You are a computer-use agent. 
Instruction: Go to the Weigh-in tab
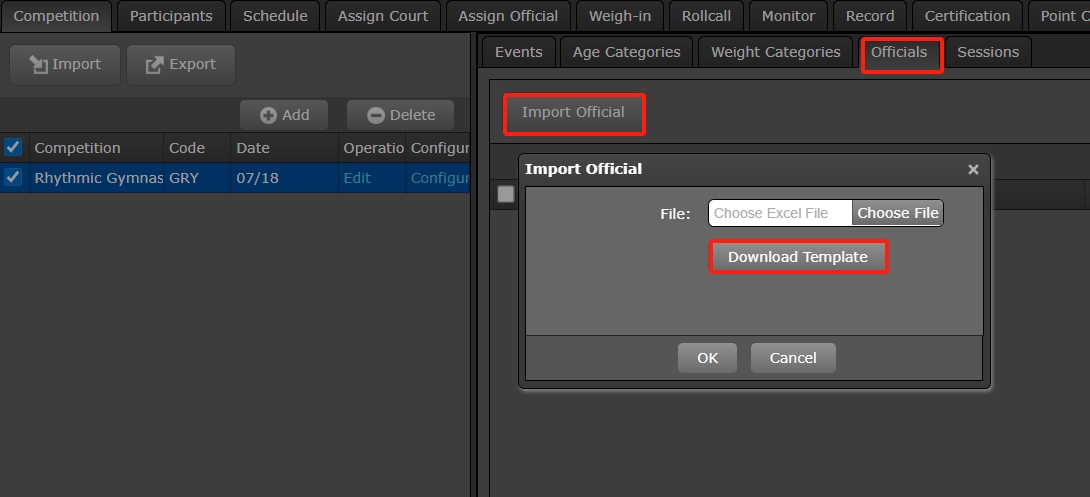tap(620, 16)
